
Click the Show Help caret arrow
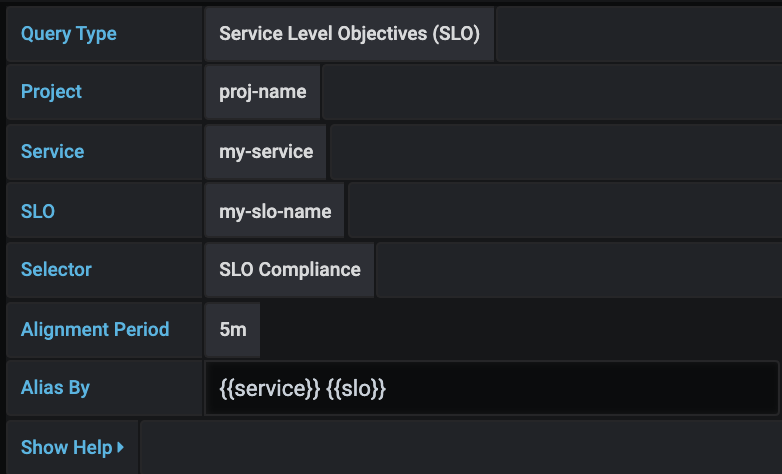pos(121,448)
